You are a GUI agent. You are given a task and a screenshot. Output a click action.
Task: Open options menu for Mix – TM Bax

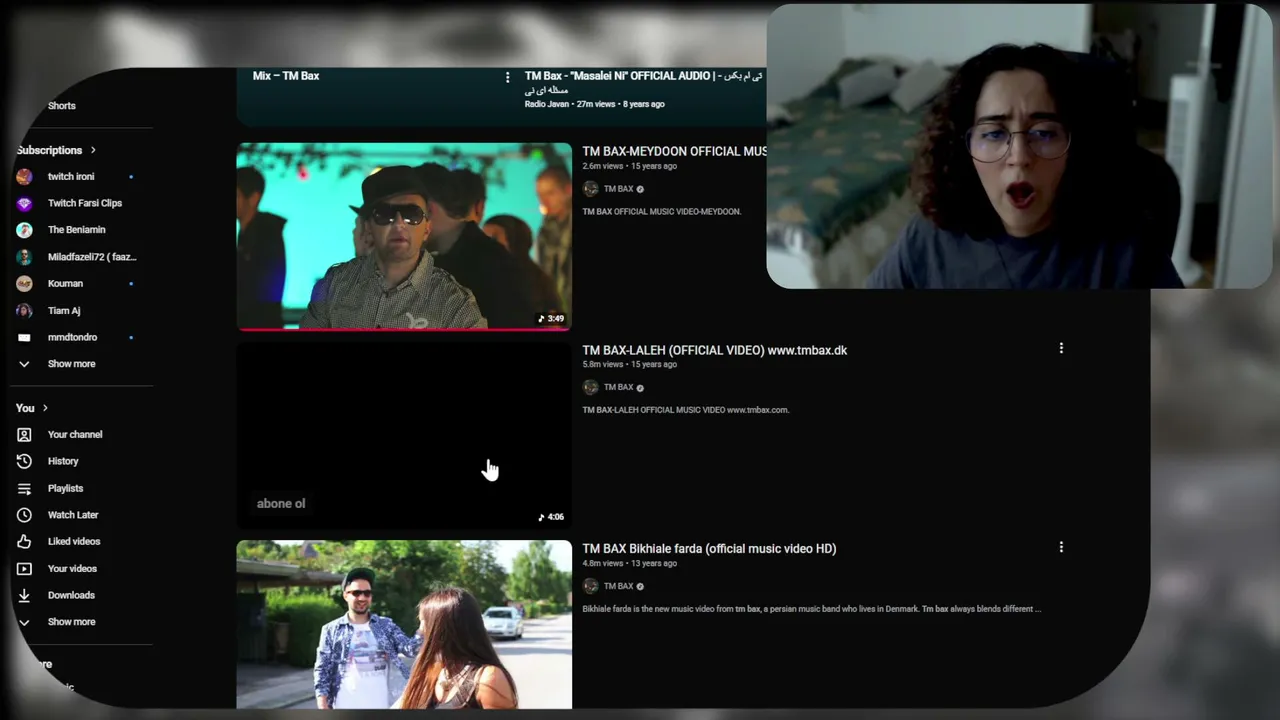click(507, 77)
